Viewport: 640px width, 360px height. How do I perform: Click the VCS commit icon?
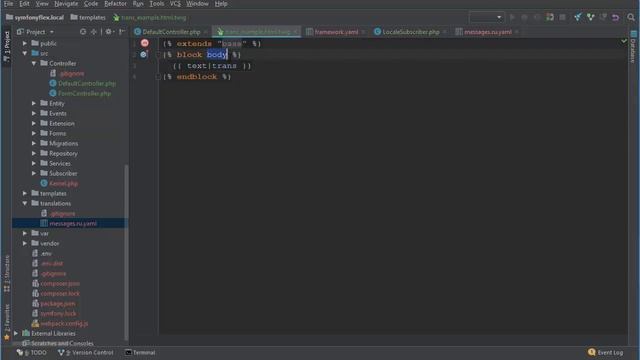coord(591,18)
